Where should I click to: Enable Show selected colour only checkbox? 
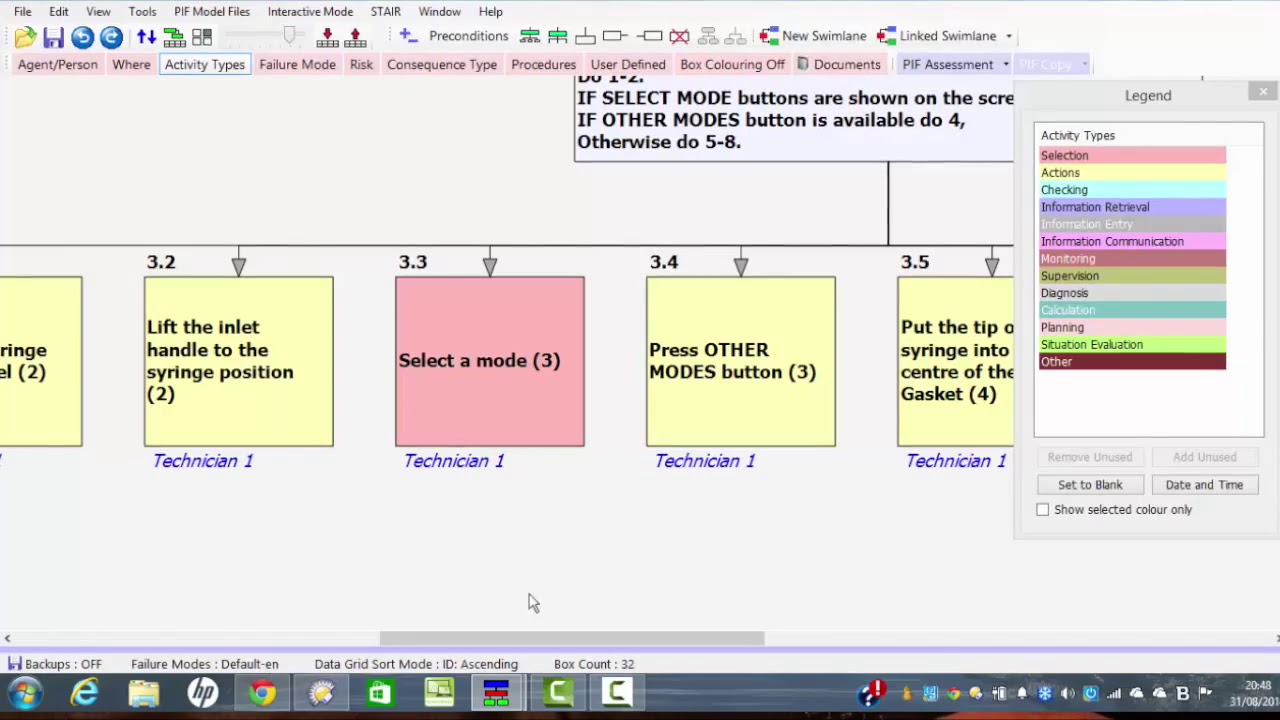tap(1043, 510)
